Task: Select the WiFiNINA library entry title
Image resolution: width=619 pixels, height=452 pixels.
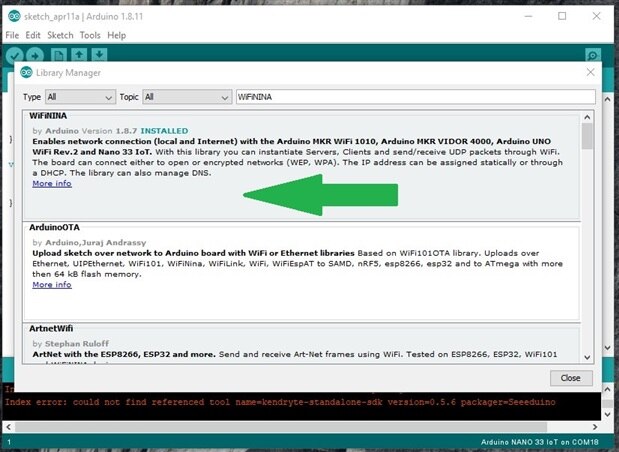Action: tap(48, 116)
